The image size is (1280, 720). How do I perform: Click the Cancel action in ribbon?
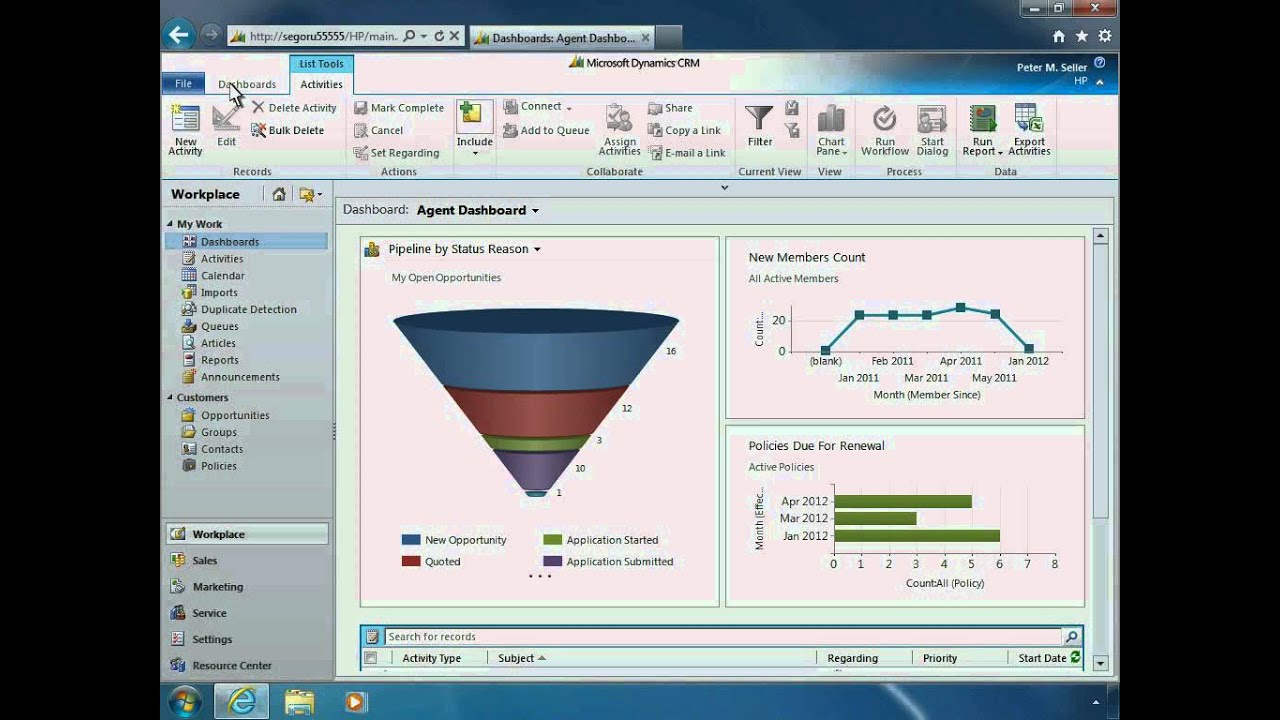[x=378, y=130]
